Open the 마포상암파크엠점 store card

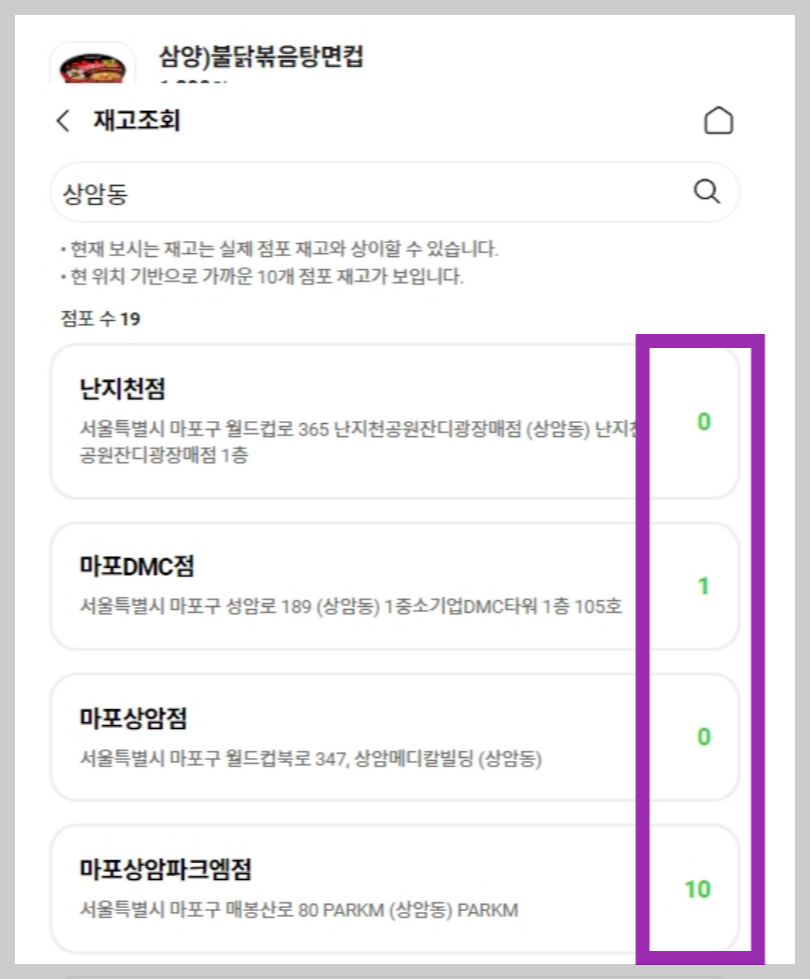pyautogui.click(x=394, y=888)
